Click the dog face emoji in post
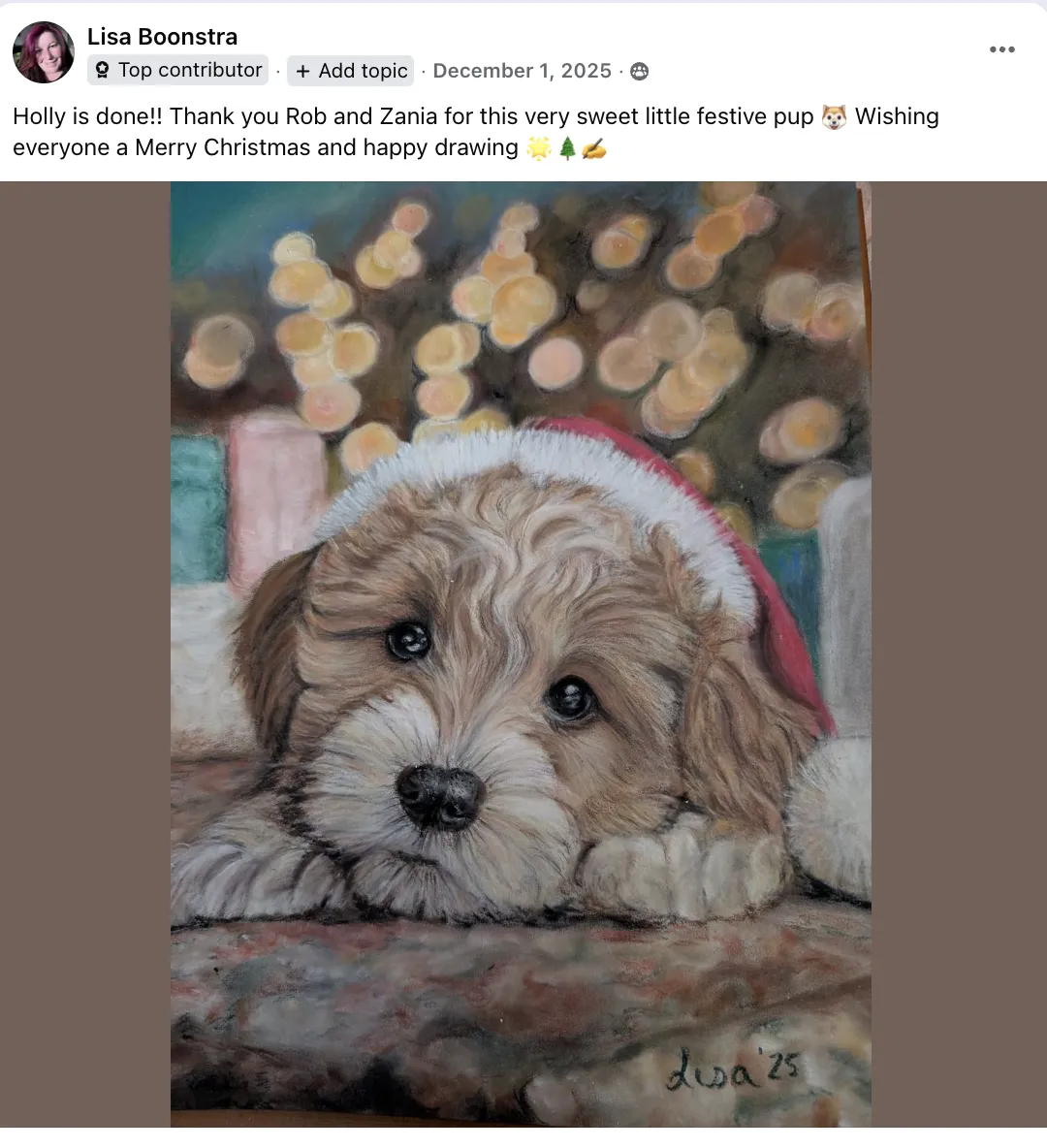 834,117
